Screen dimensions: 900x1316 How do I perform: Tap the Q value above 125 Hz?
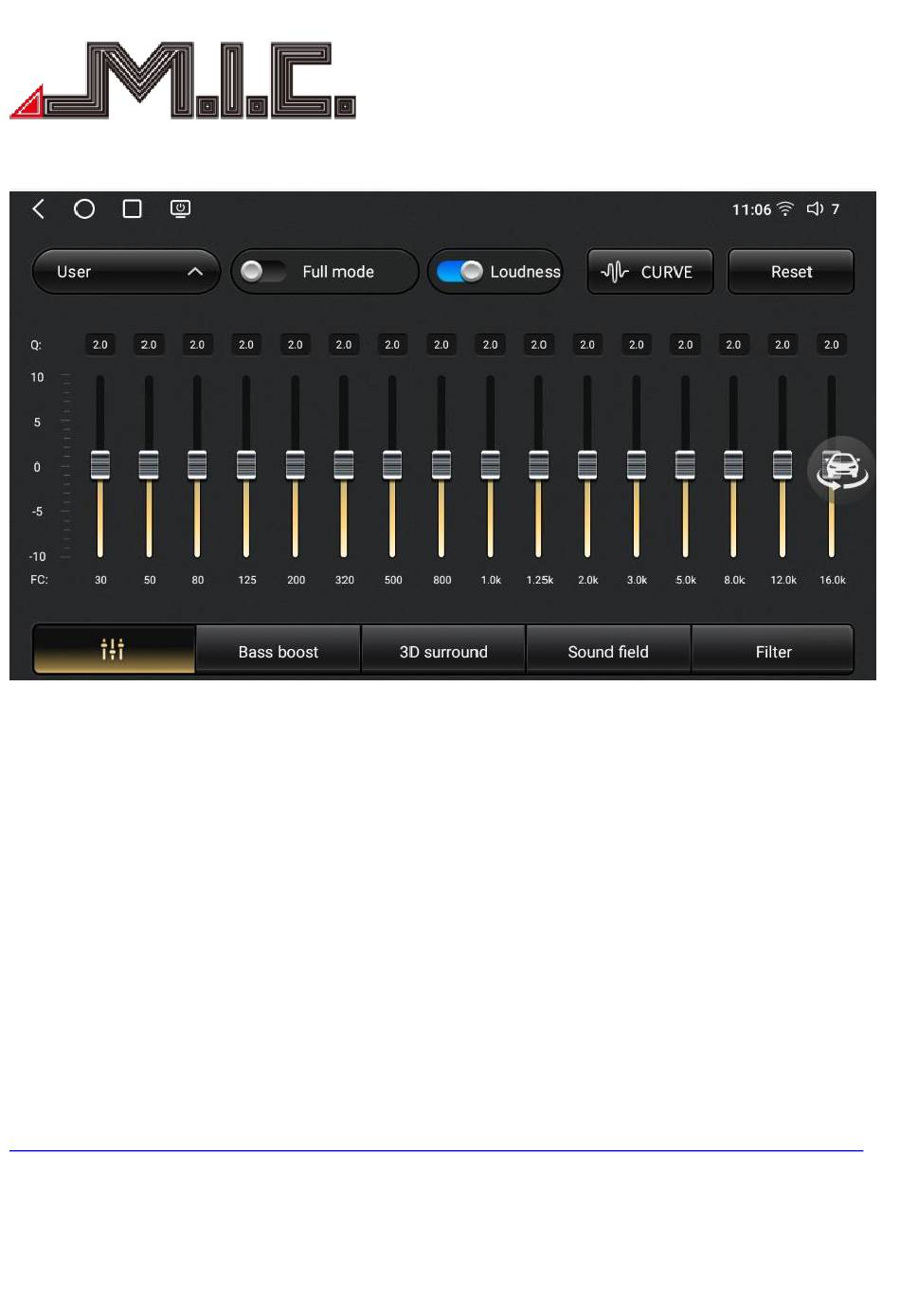click(246, 345)
